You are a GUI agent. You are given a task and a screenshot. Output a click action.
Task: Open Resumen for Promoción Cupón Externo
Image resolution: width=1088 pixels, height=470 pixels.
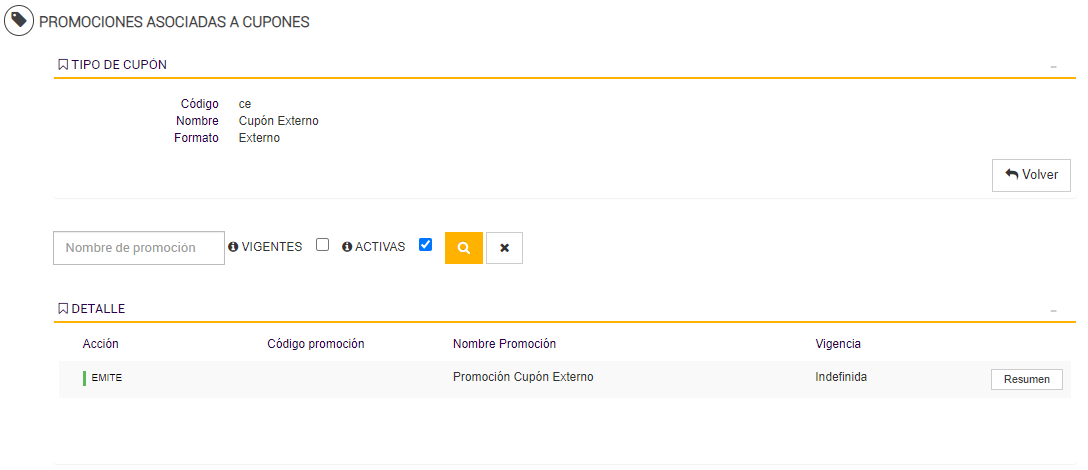1026,380
